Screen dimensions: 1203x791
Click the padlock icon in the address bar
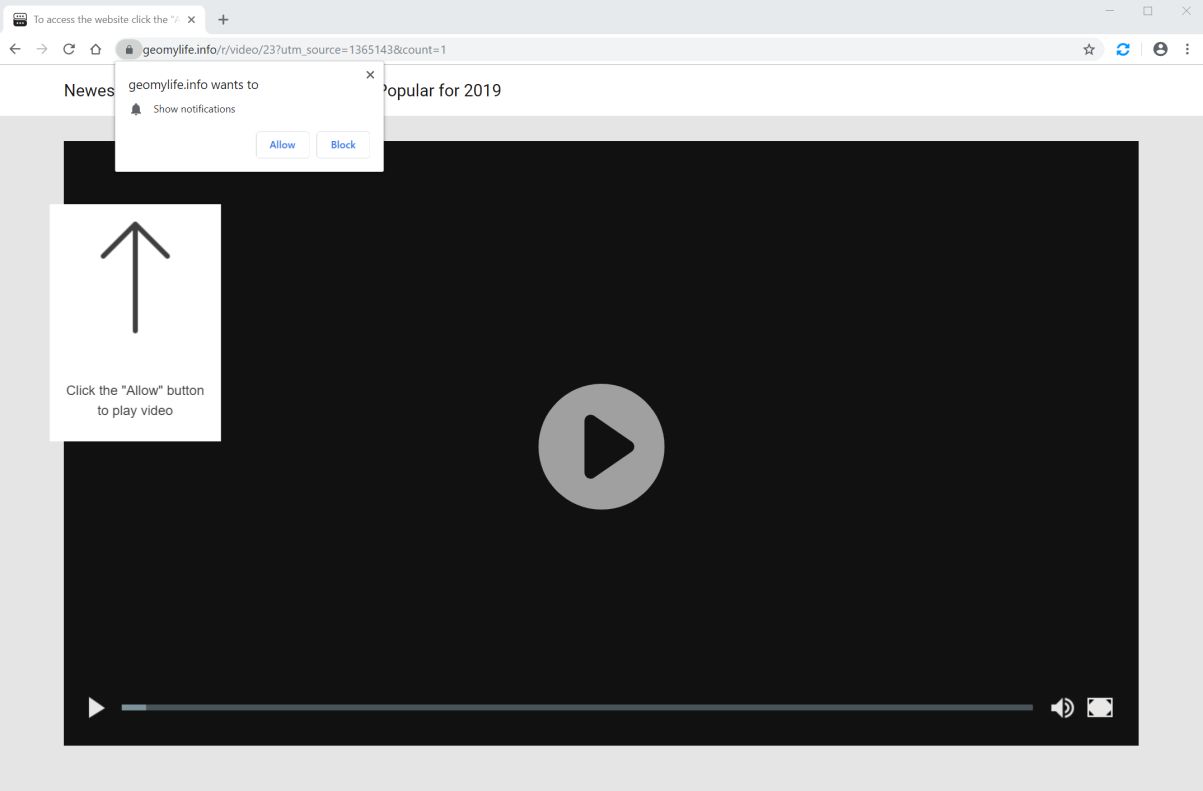(128, 48)
